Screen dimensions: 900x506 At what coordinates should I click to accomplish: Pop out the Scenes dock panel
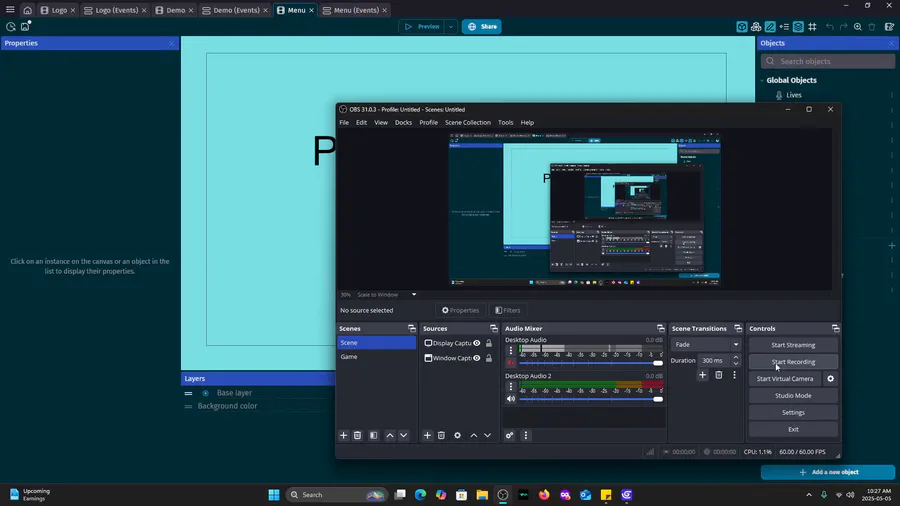point(412,329)
